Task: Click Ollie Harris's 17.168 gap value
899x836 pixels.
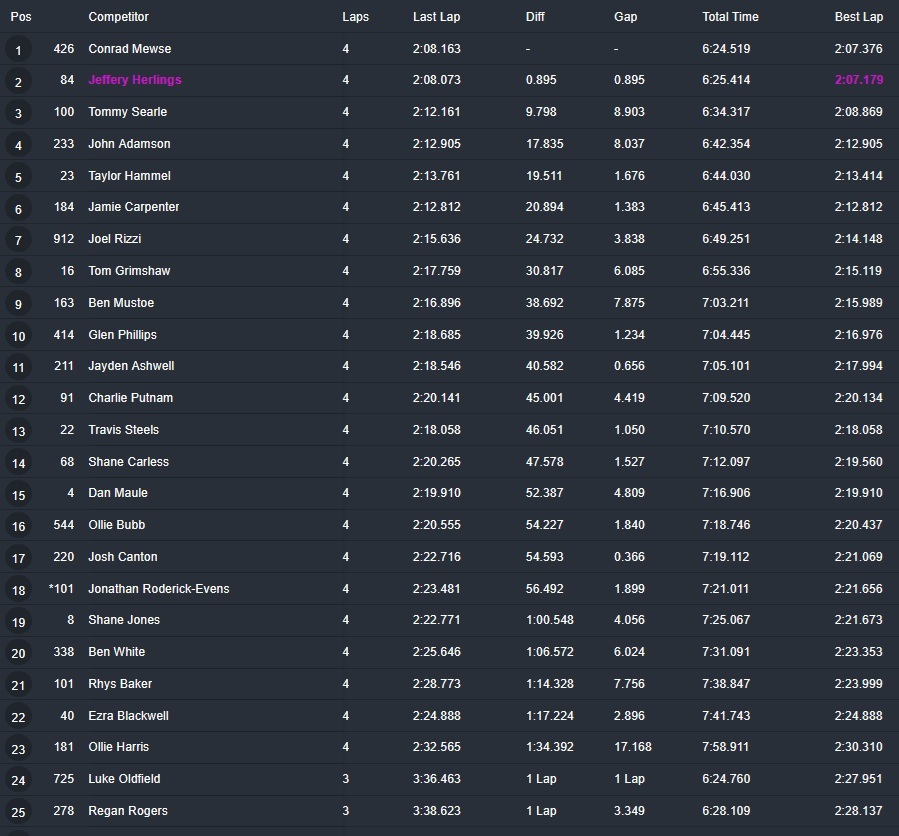Action: [633, 747]
